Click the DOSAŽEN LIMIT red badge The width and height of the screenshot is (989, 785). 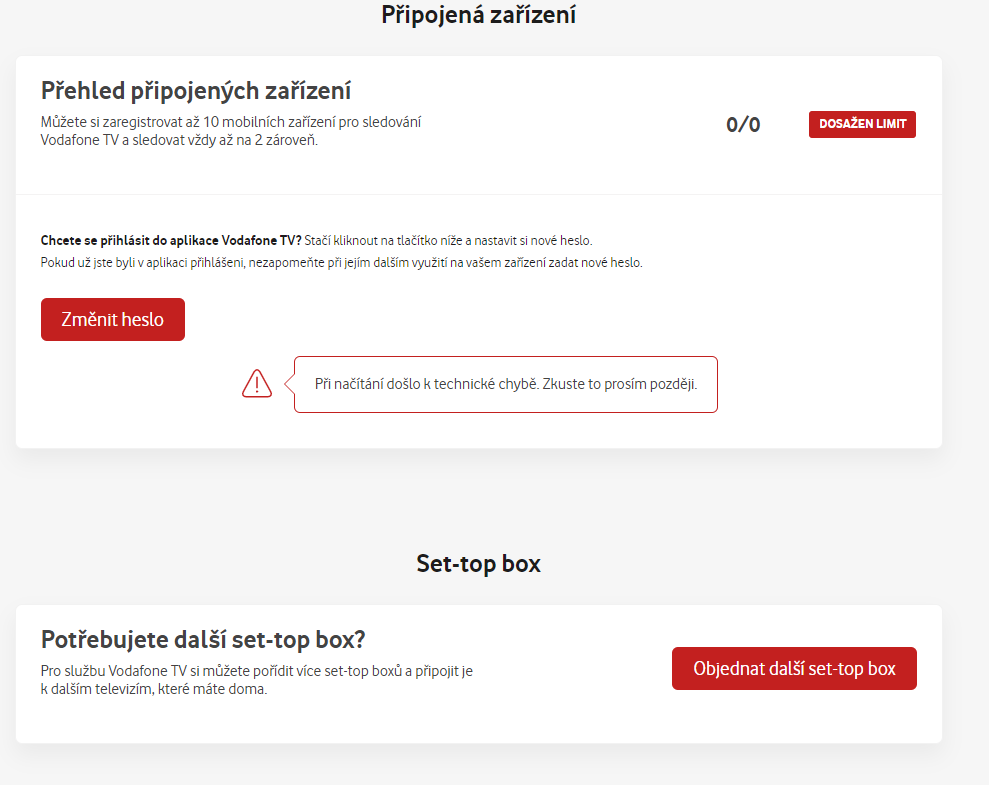click(862, 124)
